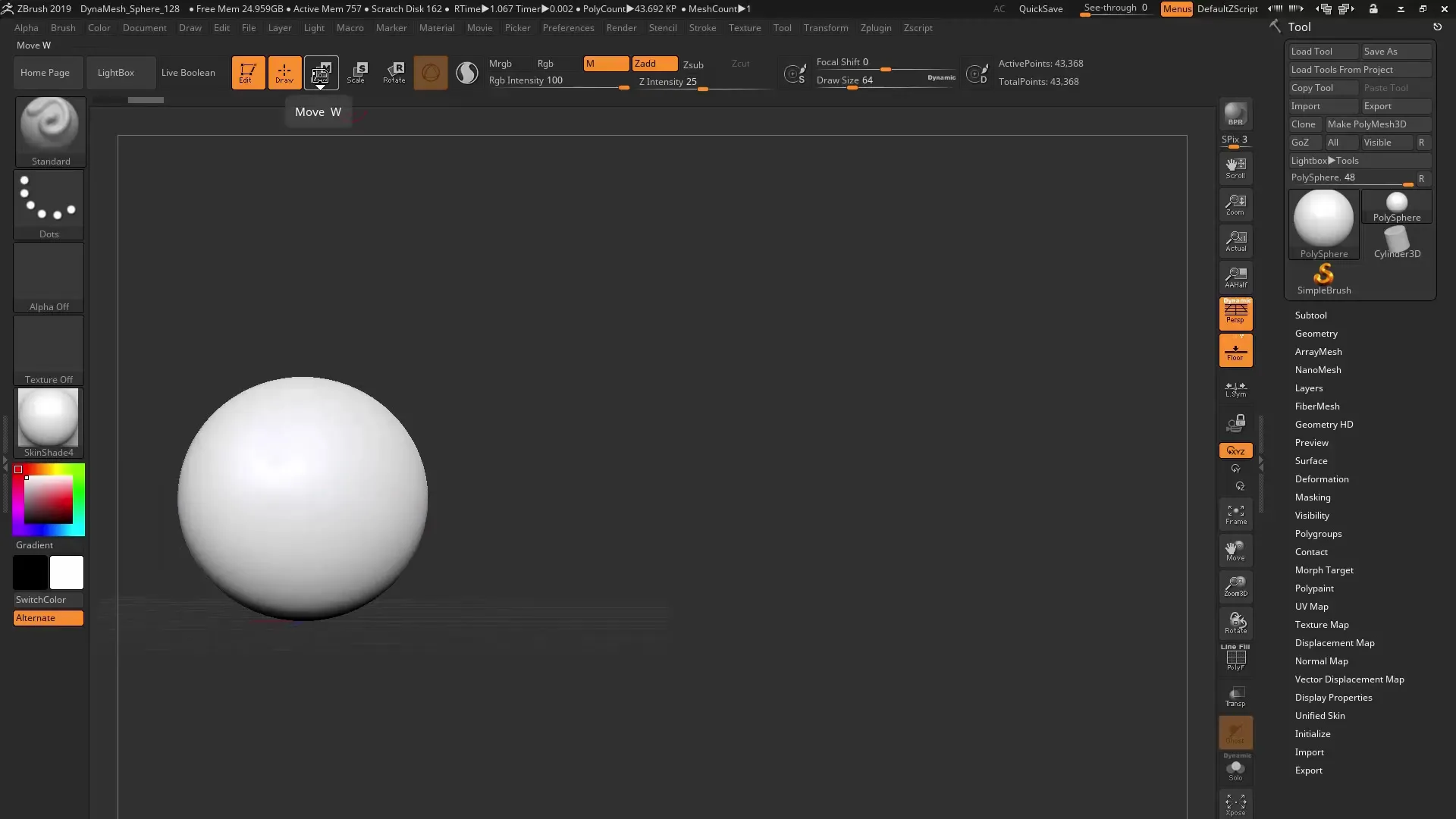Open the Dots stroke picker
This screenshot has width=1456, height=819.
(49, 205)
